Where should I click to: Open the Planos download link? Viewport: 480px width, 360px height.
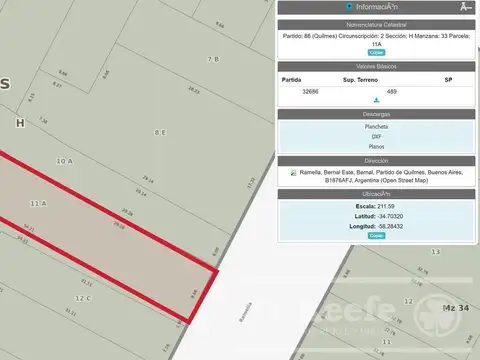pyautogui.click(x=376, y=147)
